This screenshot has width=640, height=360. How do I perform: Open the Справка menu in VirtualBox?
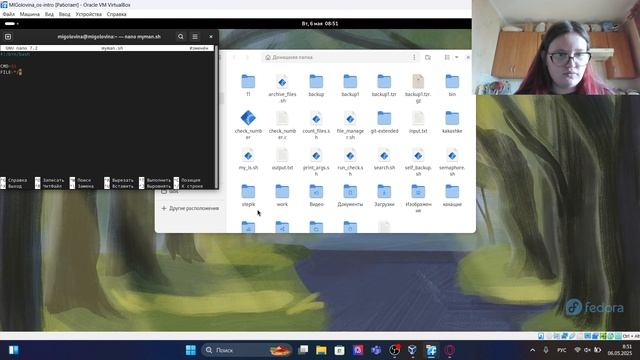point(116,14)
